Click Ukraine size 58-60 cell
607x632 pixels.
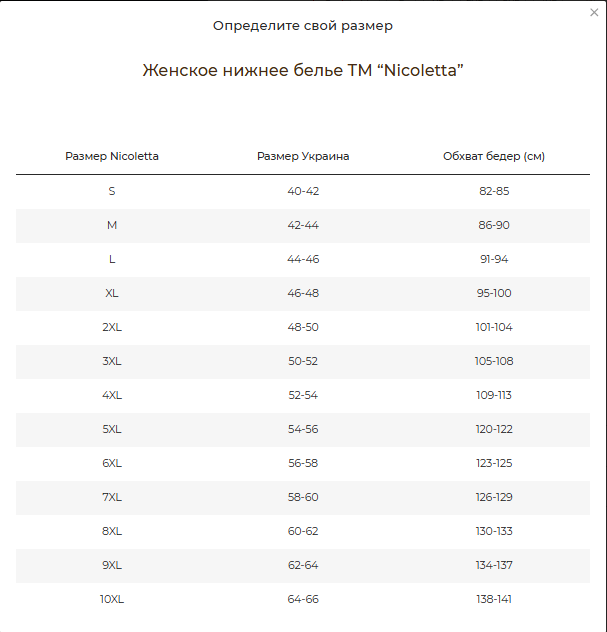303,497
